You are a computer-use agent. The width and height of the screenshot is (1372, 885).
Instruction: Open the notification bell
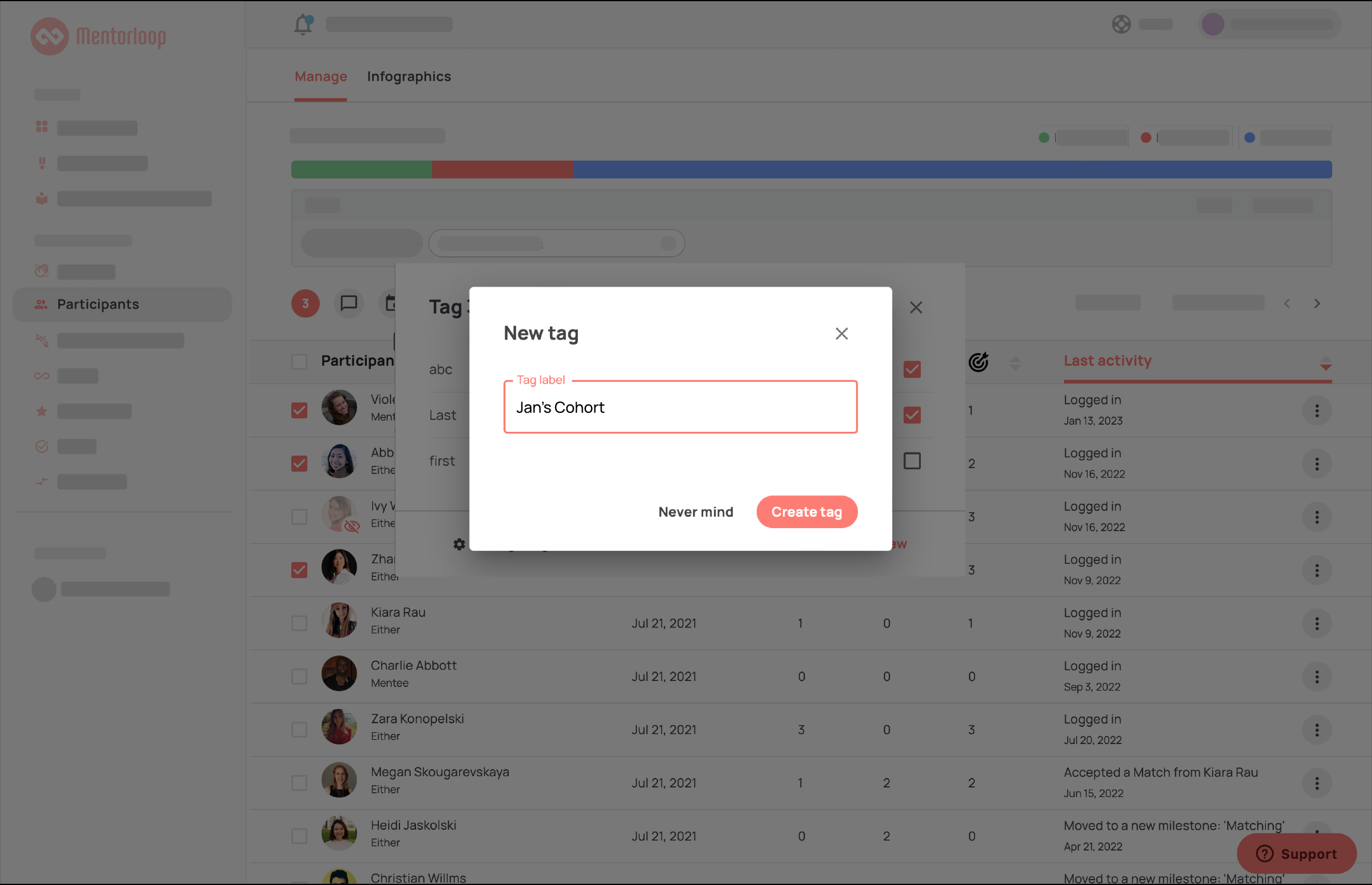(x=303, y=24)
